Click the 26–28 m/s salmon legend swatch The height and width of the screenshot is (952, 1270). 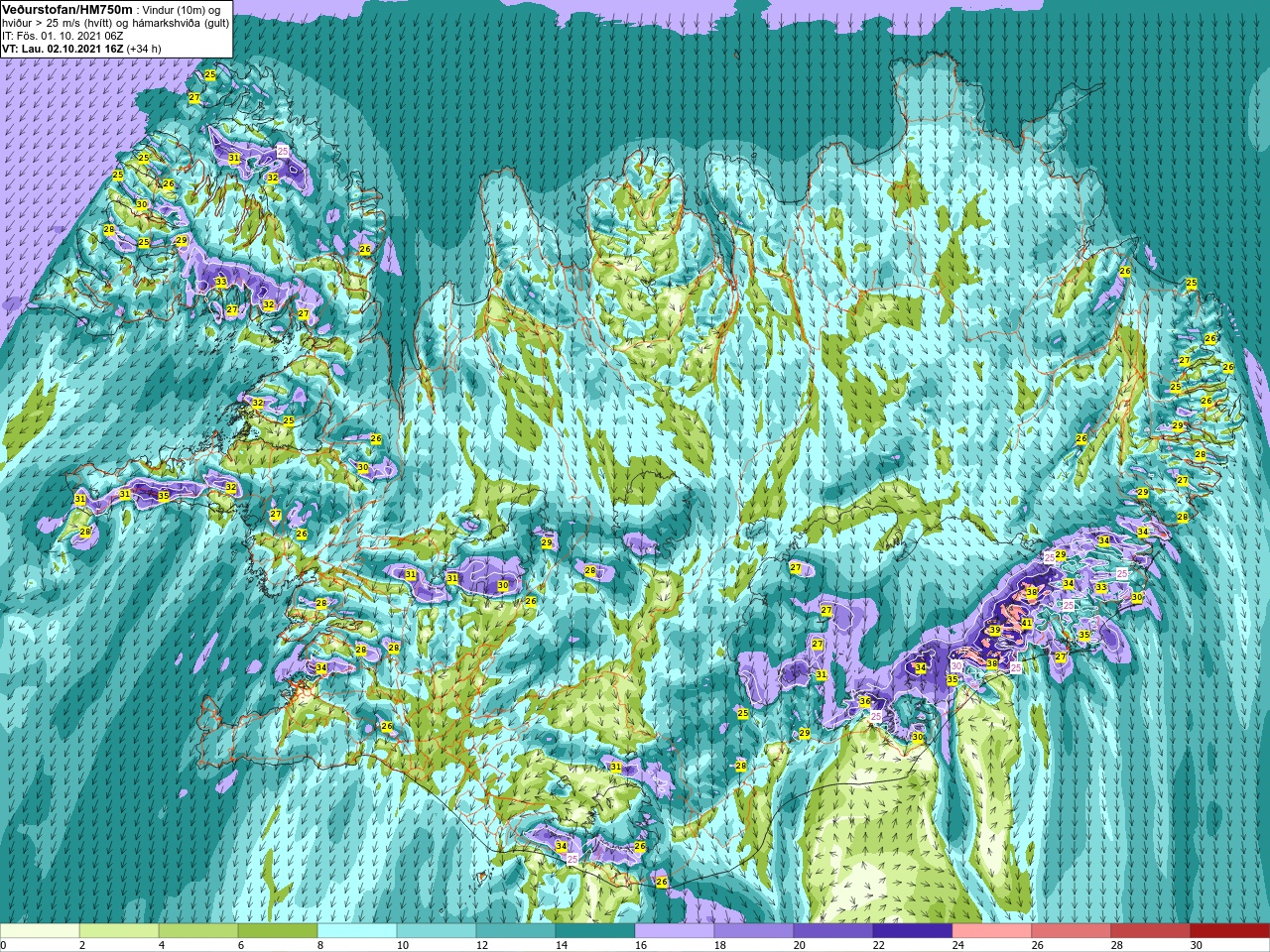[1072, 931]
